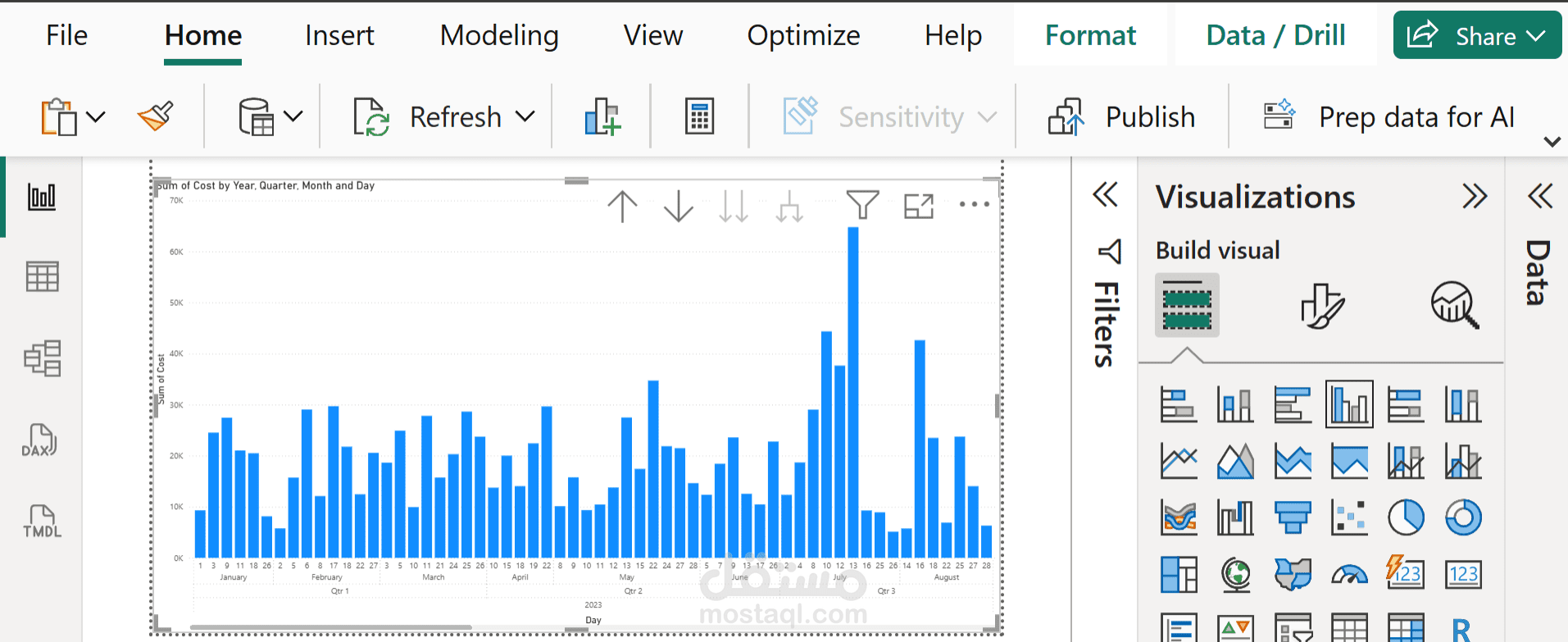Open the Optimize tab

(803, 35)
